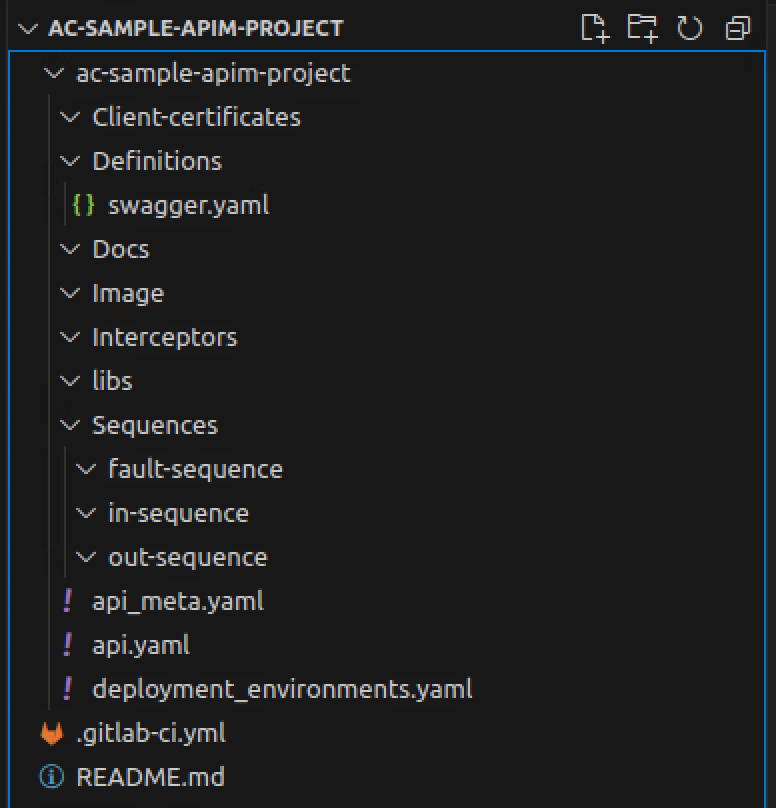Click the New Folder icon

click(644, 29)
